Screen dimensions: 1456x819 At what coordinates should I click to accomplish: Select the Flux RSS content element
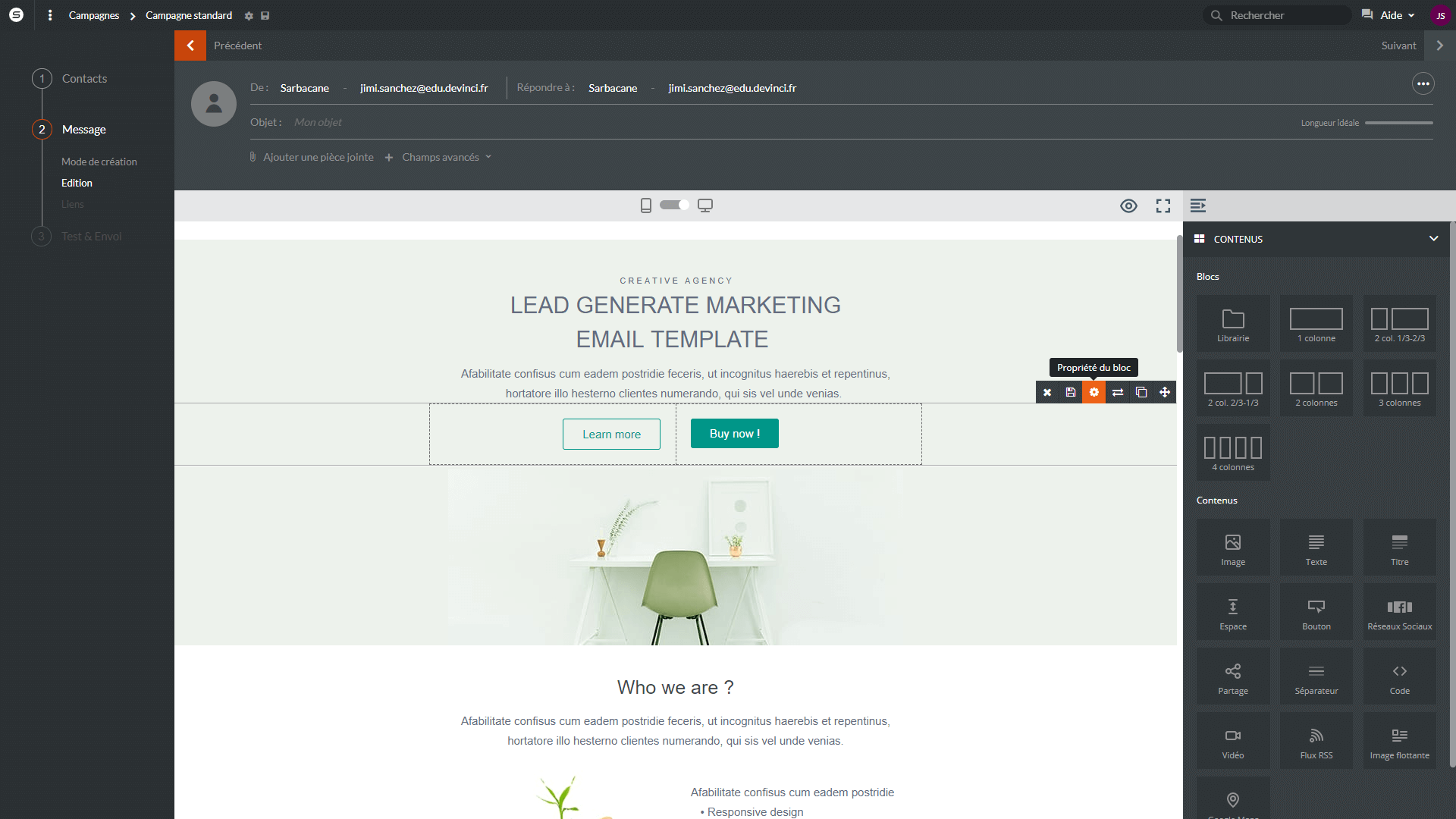pos(1316,741)
